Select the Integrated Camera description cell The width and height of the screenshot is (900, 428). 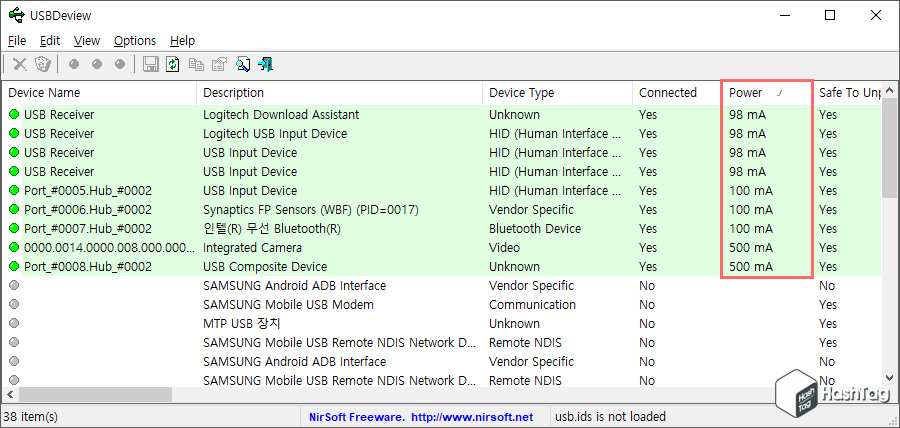click(x=253, y=247)
